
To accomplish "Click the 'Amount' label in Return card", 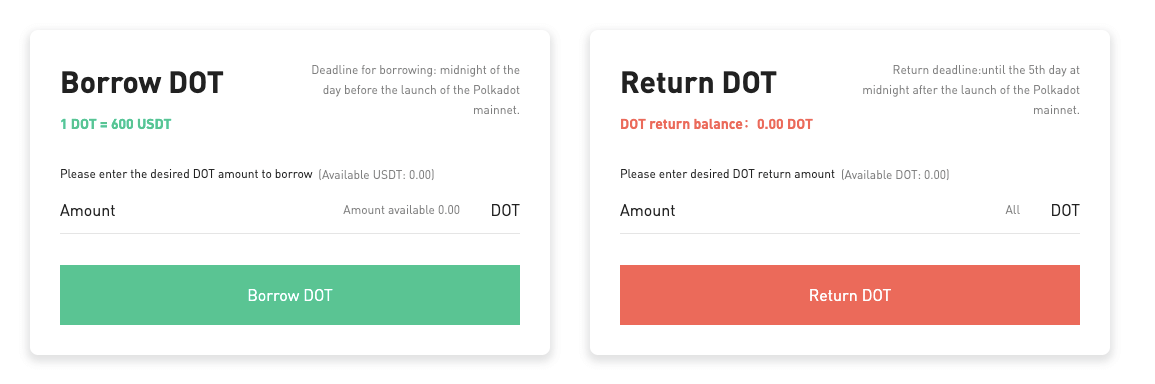I will coord(647,210).
